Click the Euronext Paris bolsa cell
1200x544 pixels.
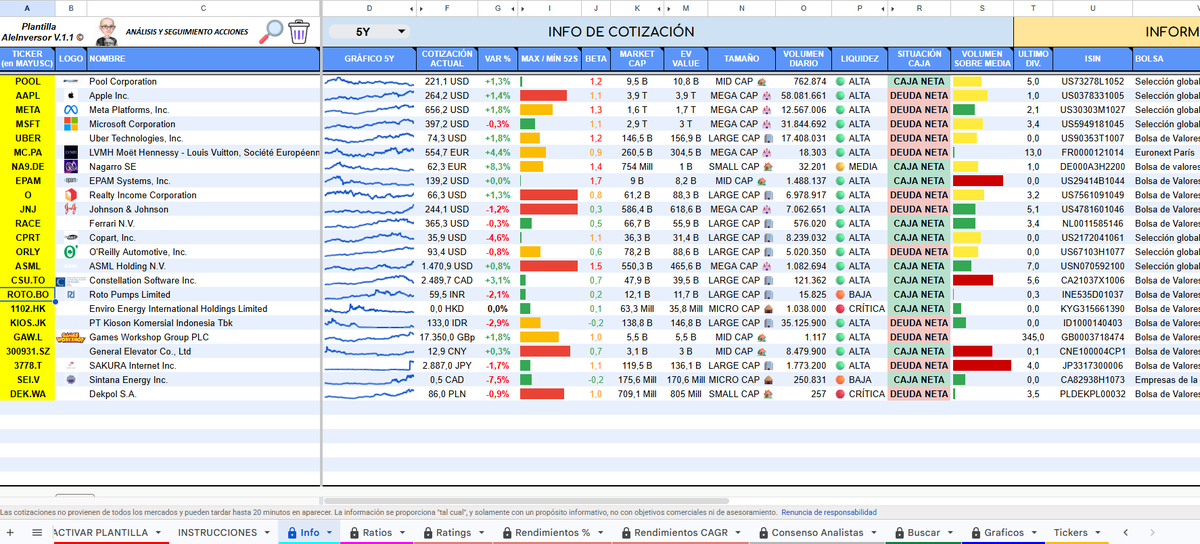(1166, 153)
